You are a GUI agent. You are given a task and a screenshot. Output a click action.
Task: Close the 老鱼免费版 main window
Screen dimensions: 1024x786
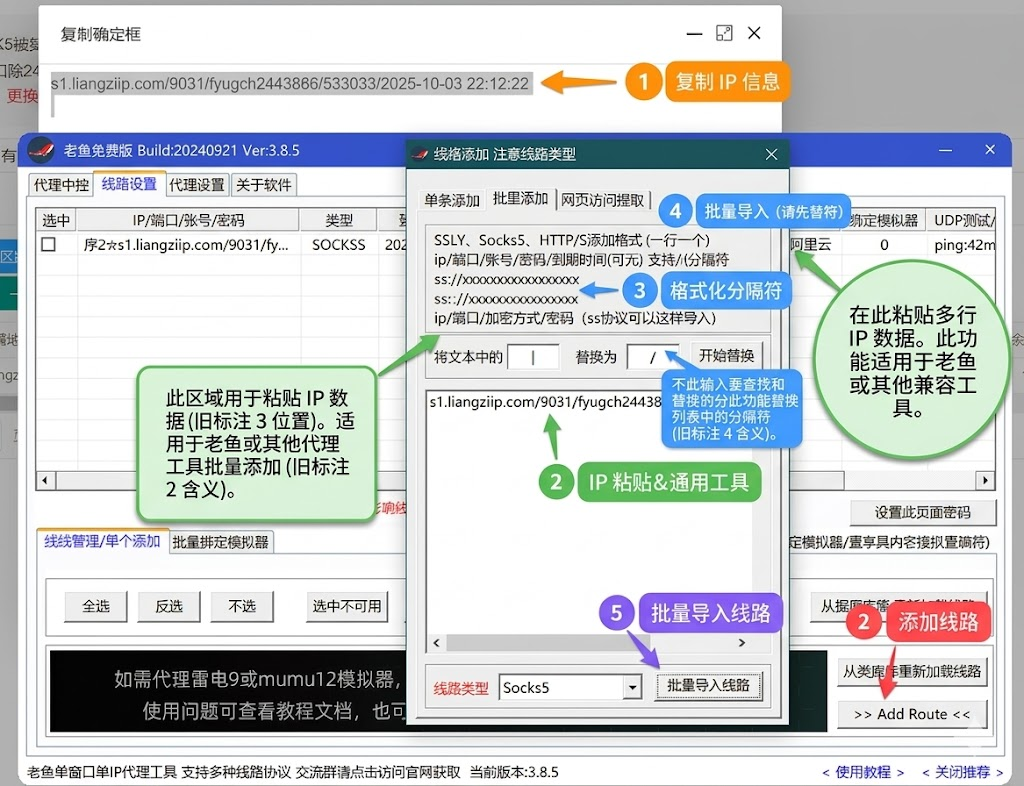click(x=990, y=150)
